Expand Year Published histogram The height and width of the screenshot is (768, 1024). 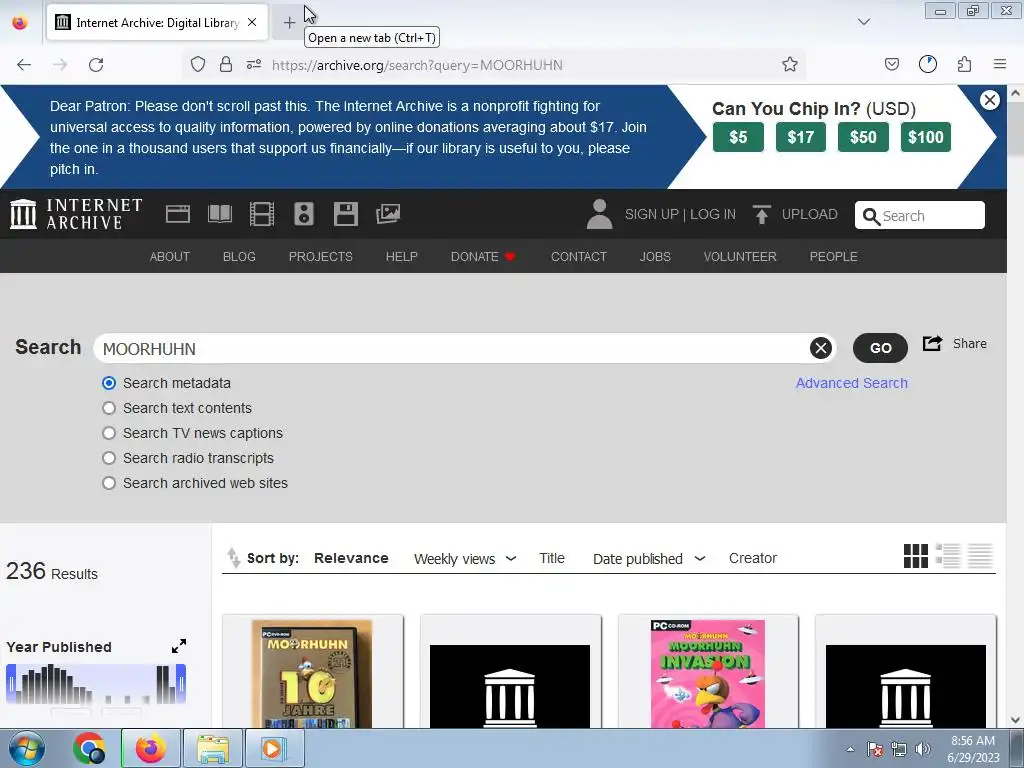pyautogui.click(x=178, y=647)
